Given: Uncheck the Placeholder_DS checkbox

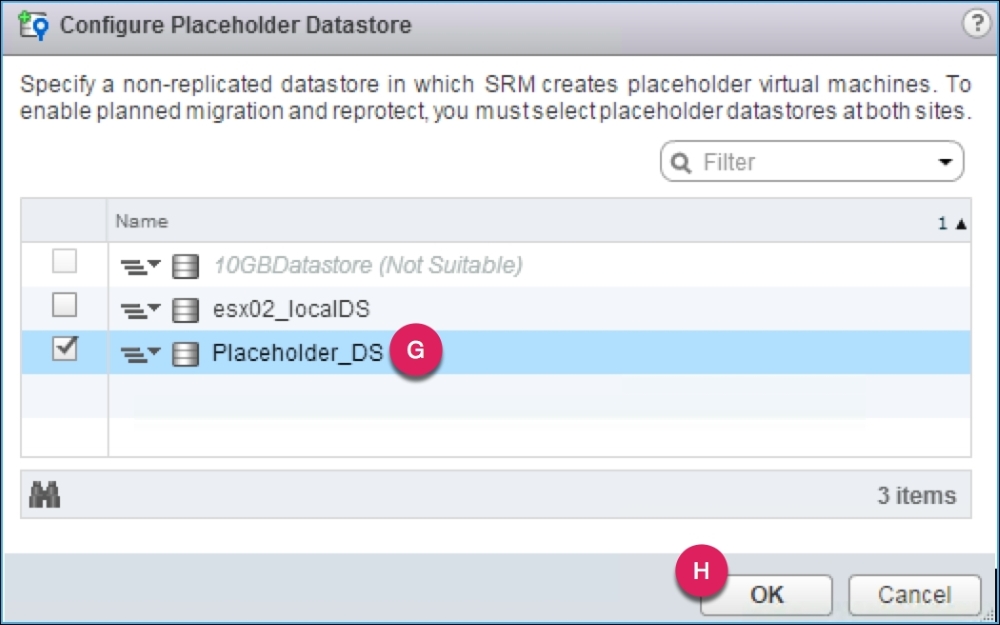Looking at the screenshot, I should pos(65,350).
